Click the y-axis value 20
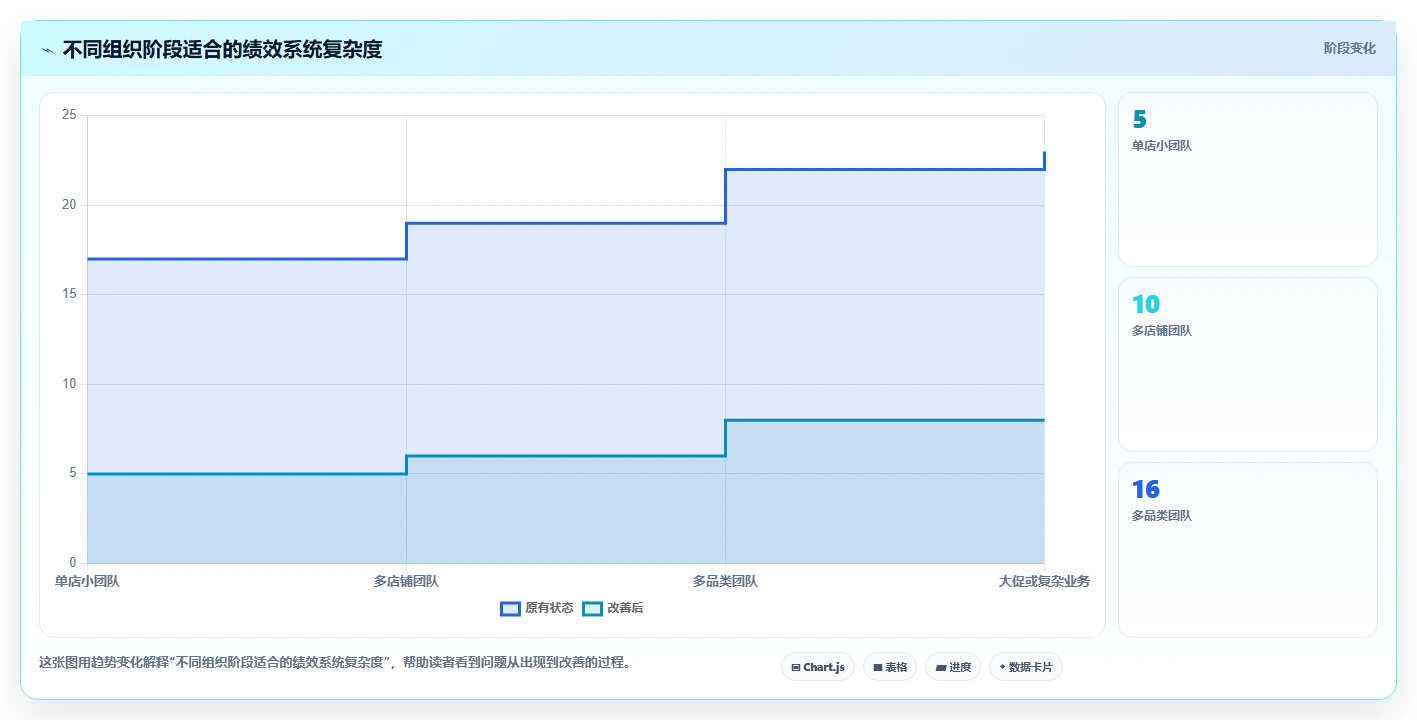The image size is (1417, 720). [69, 205]
